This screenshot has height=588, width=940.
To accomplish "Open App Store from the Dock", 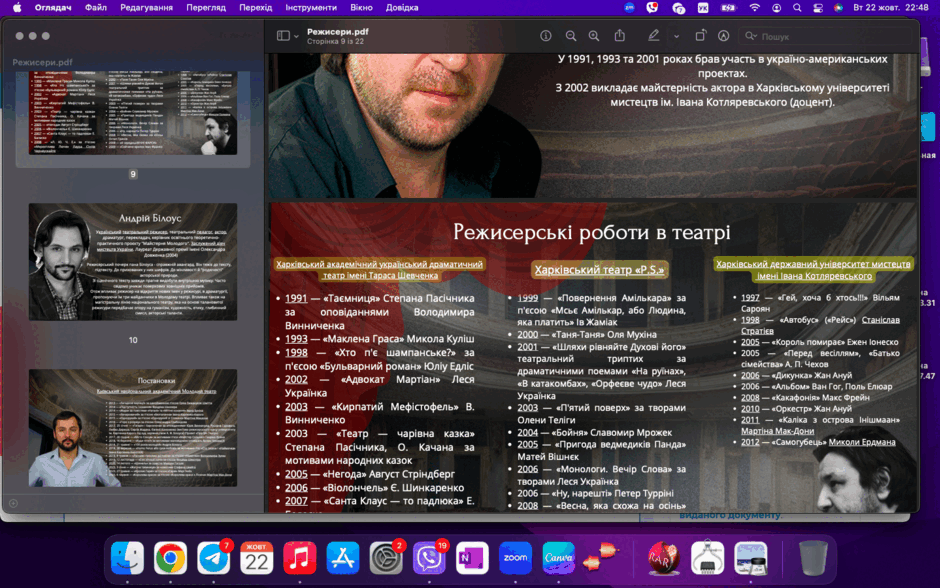I will pyautogui.click(x=343, y=558).
